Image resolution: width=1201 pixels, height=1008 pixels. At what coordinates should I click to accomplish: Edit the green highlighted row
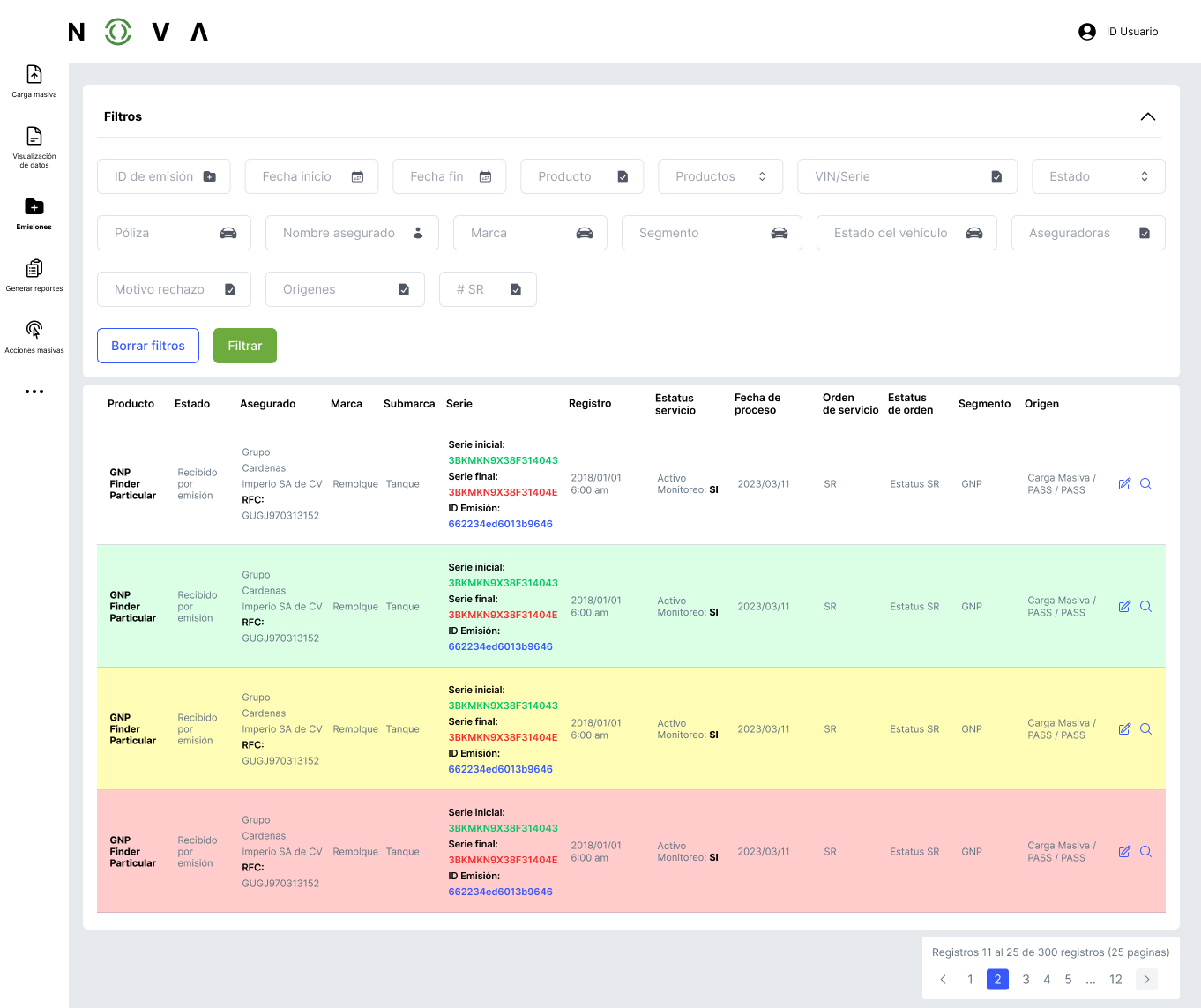[x=1124, y=606]
